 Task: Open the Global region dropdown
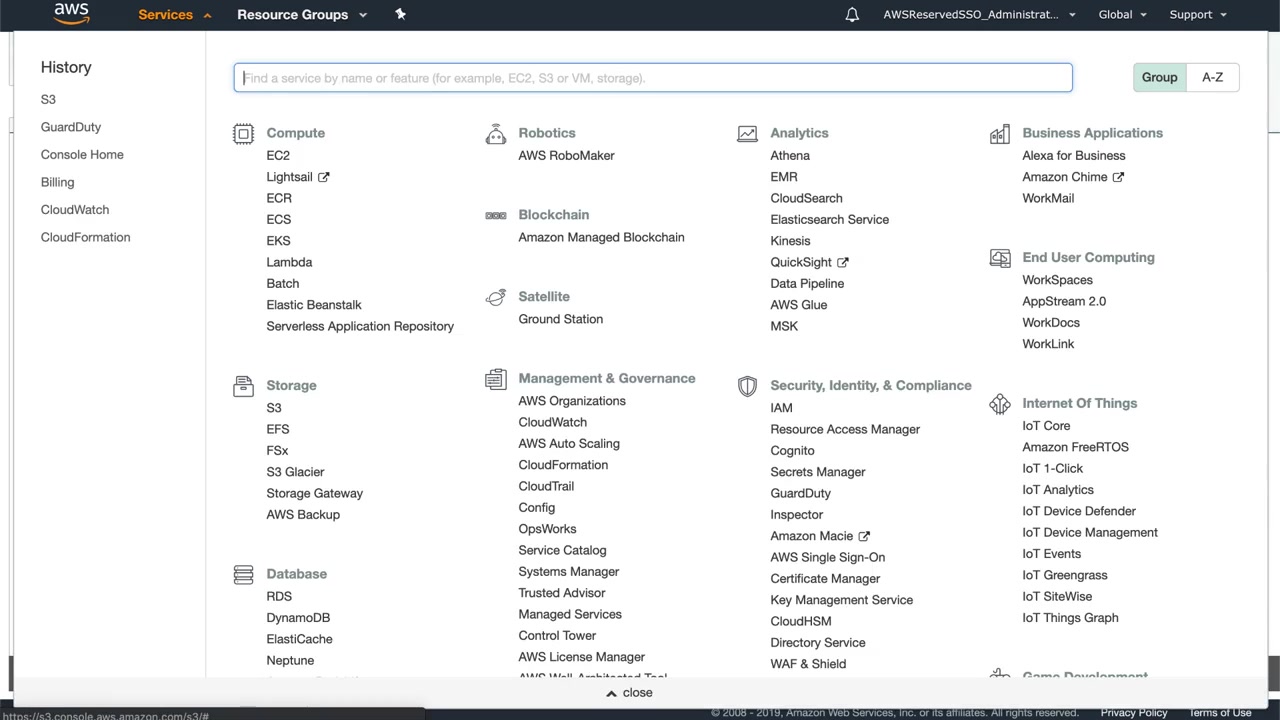(x=1122, y=15)
